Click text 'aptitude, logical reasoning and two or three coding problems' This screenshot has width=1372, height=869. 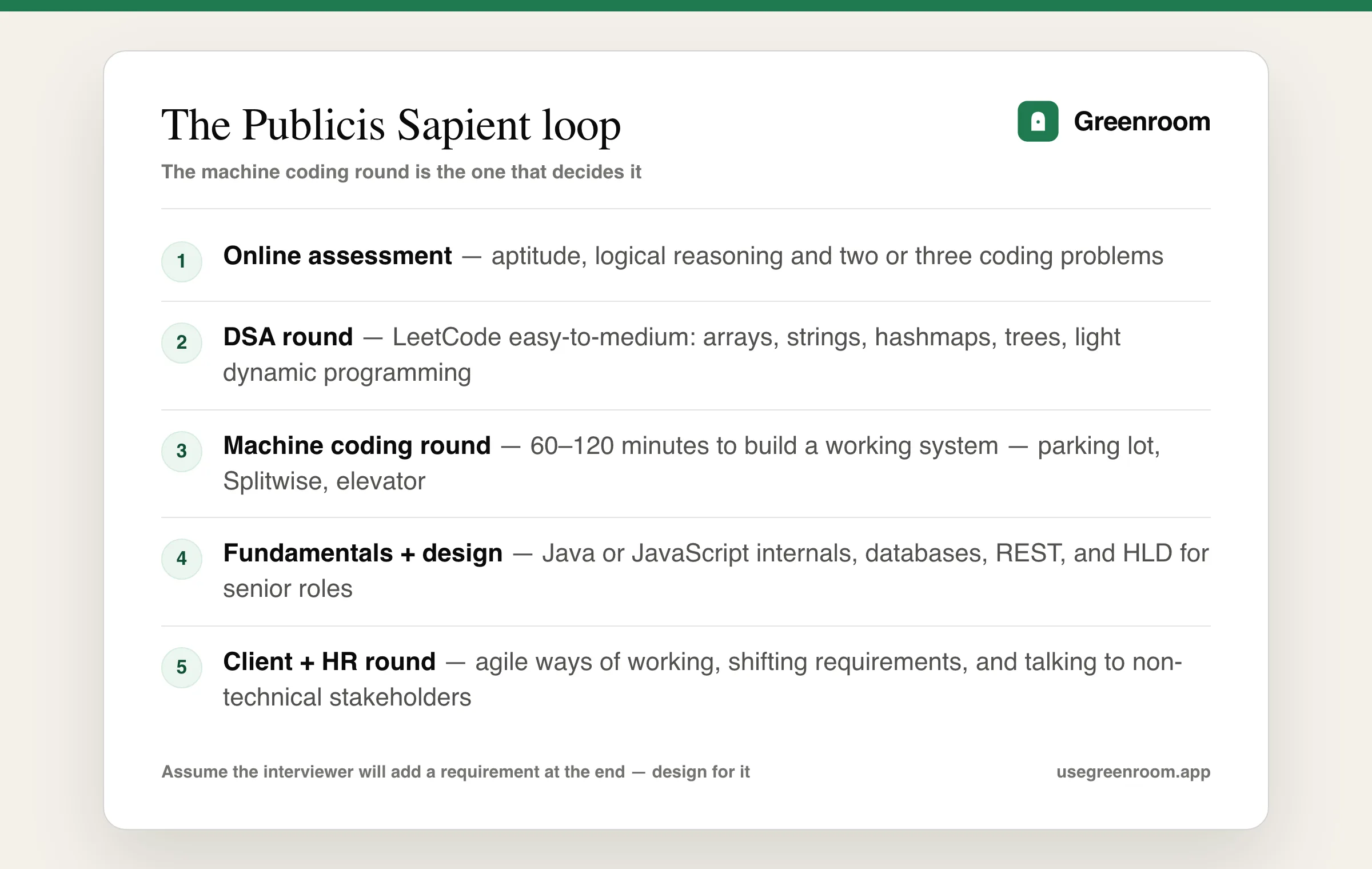pyautogui.click(x=827, y=256)
